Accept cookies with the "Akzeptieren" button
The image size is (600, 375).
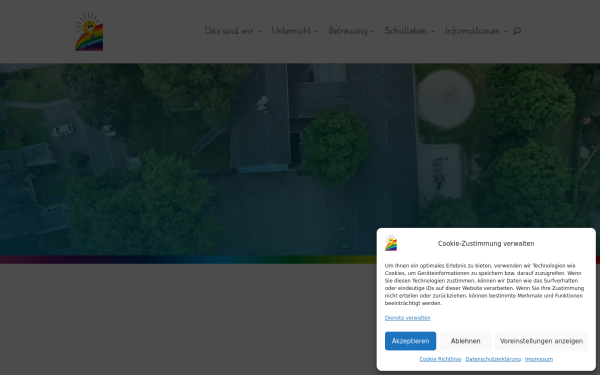click(410, 341)
